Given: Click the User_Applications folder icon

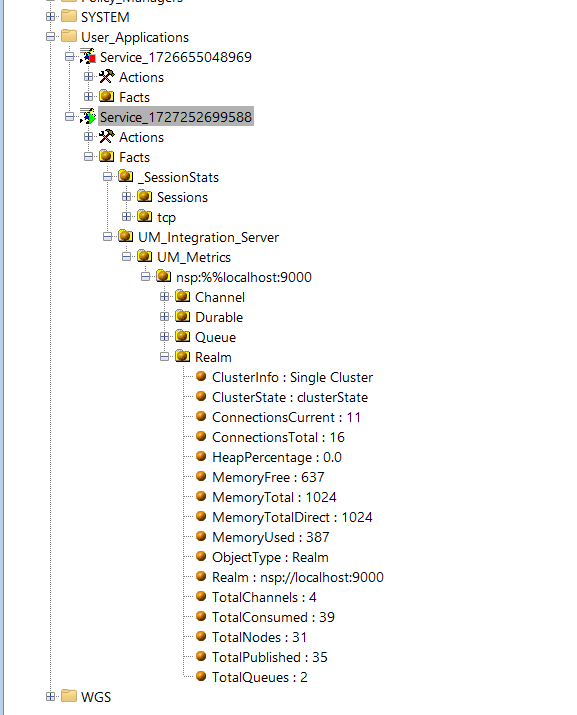Looking at the screenshot, I should [x=69, y=36].
